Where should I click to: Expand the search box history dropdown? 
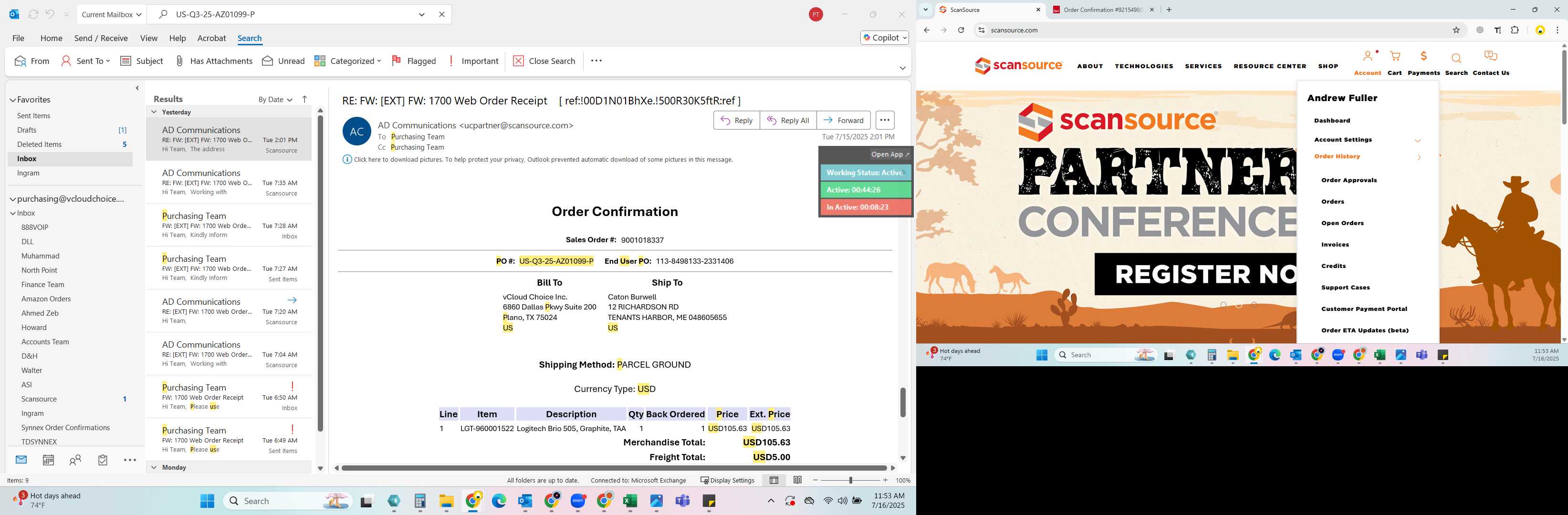click(422, 14)
